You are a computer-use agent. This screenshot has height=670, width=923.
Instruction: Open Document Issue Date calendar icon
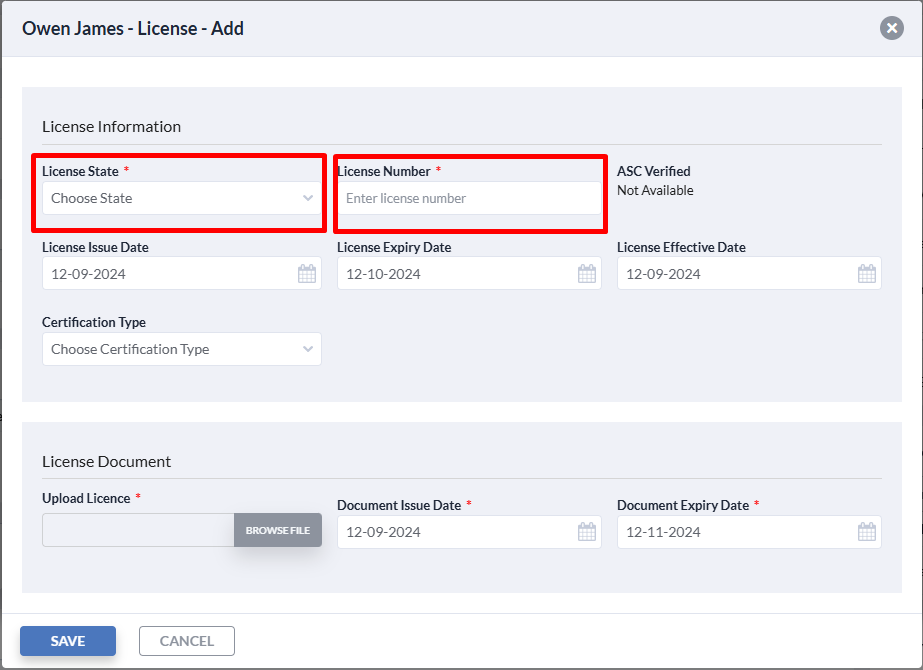(587, 532)
